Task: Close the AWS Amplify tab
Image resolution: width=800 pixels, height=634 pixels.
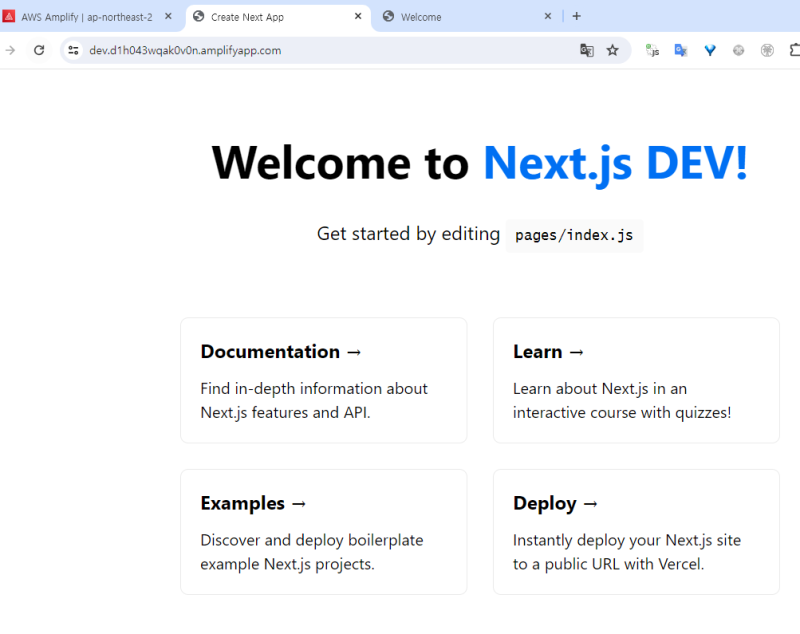Action: (x=168, y=17)
